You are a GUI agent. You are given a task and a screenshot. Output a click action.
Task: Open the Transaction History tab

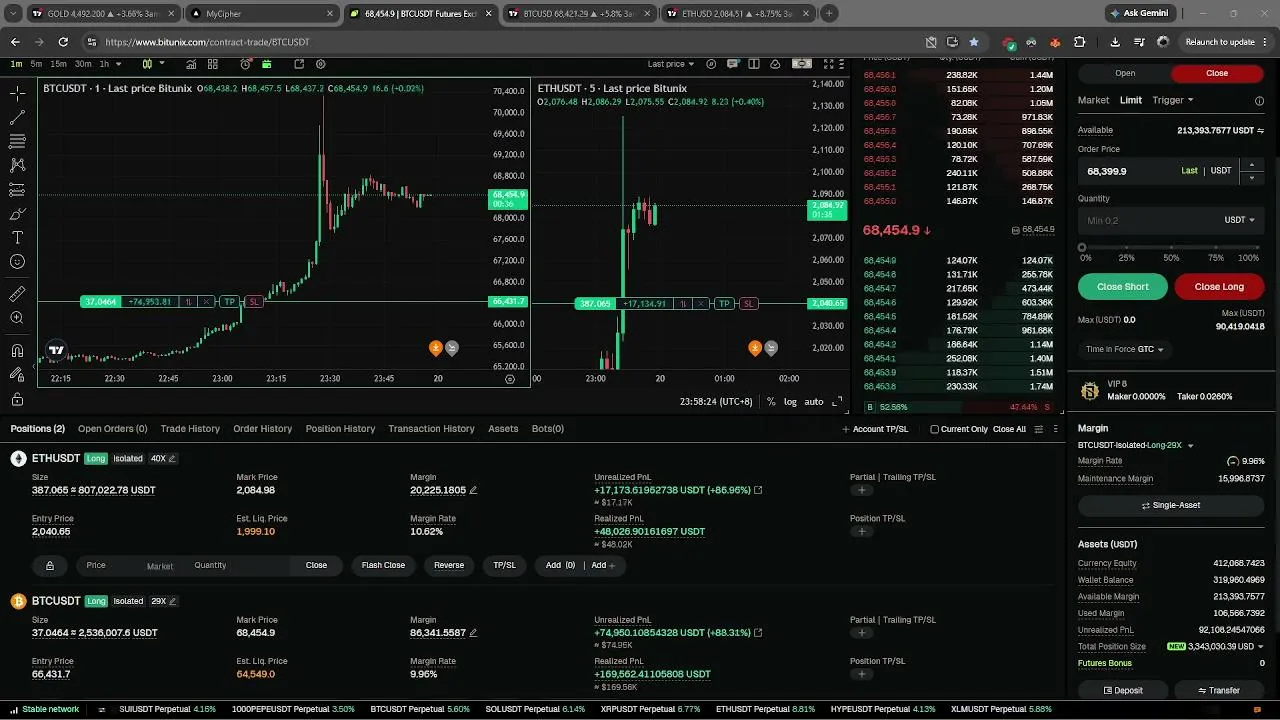coord(431,429)
